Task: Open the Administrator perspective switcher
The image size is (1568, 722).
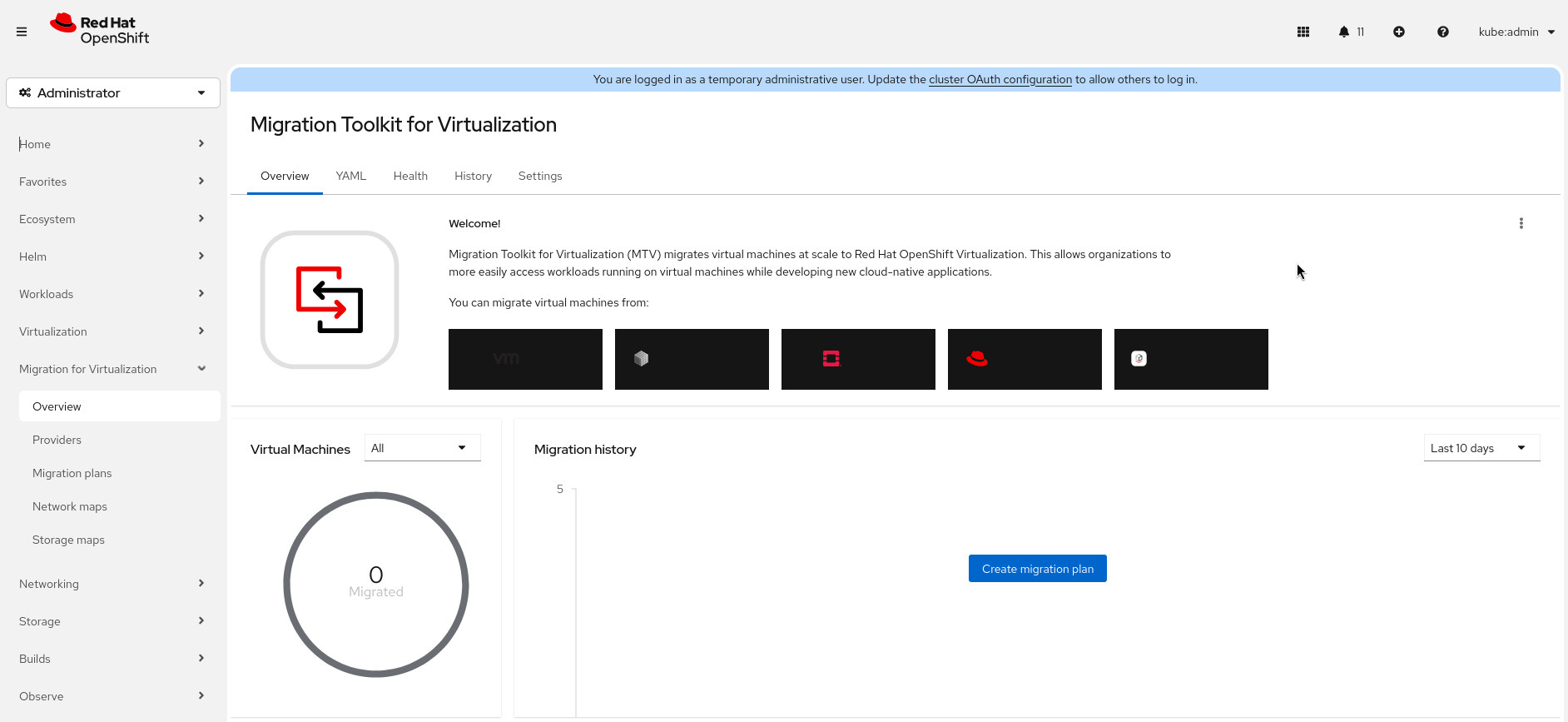Action: coord(113,92)
